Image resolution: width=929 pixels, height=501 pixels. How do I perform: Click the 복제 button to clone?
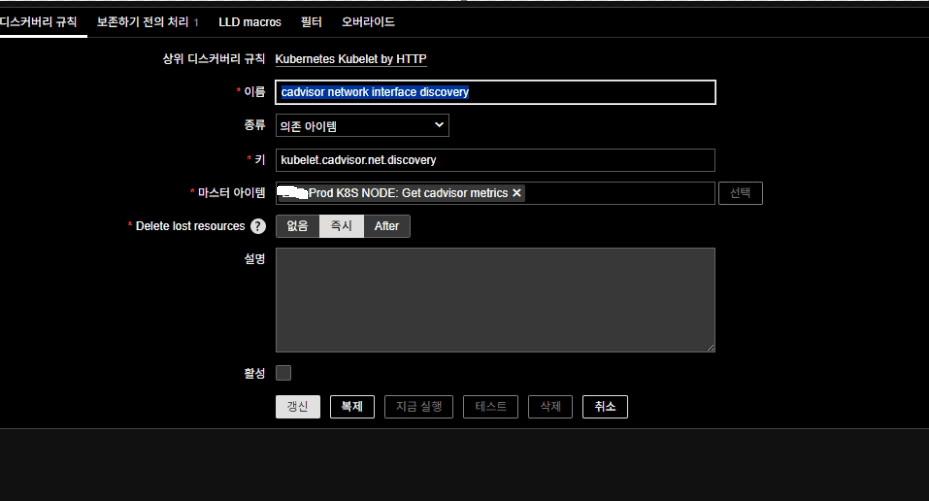click(x=352, y=407)
